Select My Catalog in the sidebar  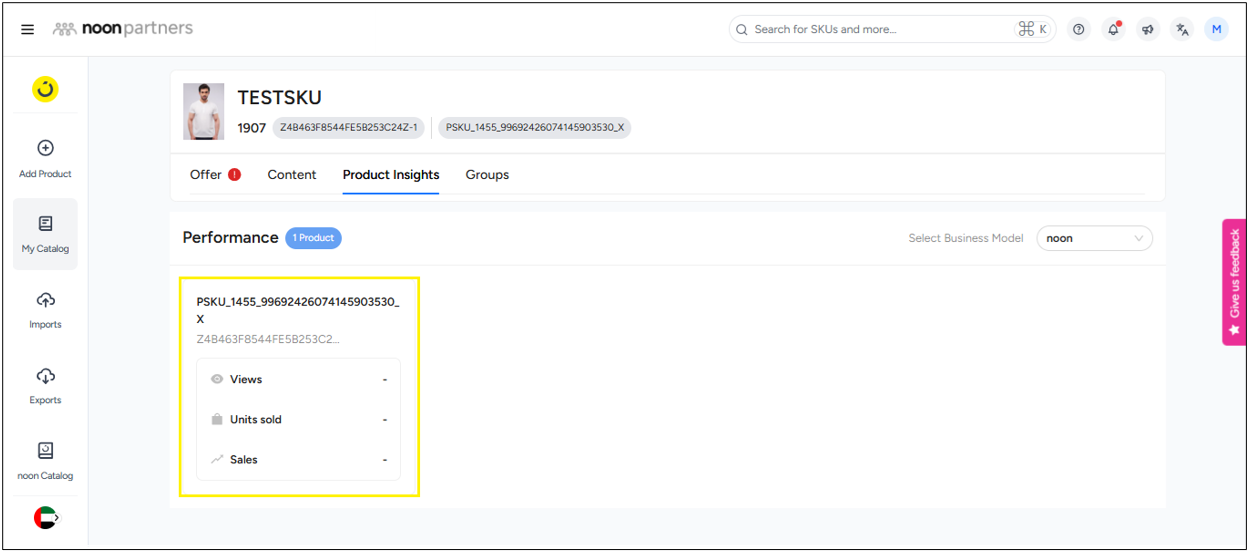point(45,234)
